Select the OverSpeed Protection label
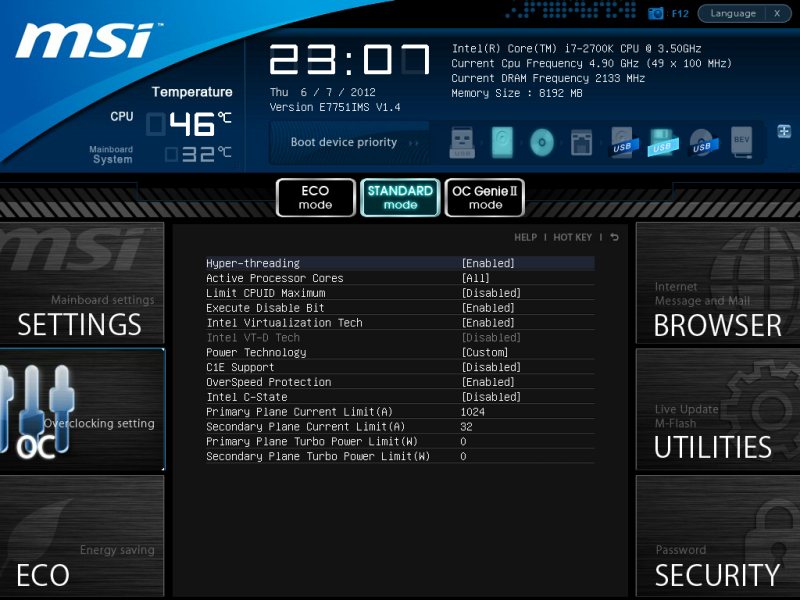Screen dimensions: 800x600 (268, 382)
